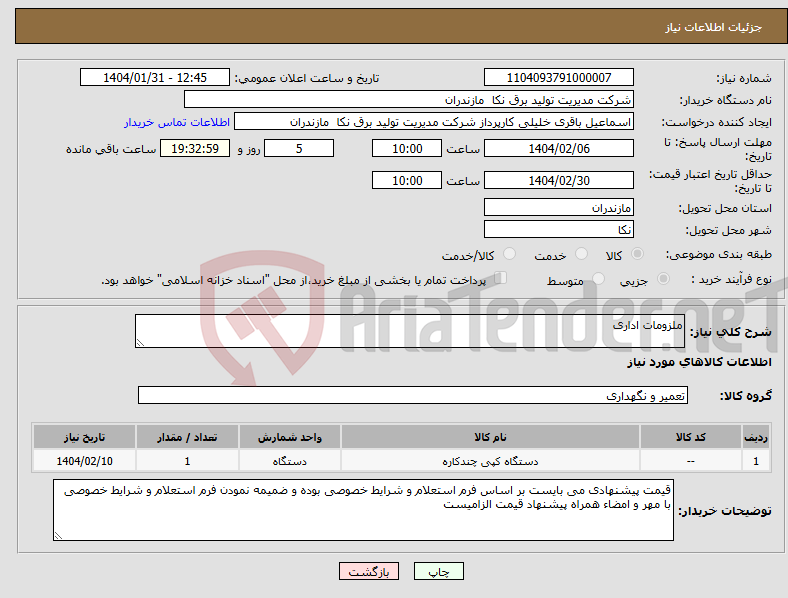This screenshot has height=598, width=788.
Task: Click the resize handle of توضیحات خریدار box
Action: (x=58, y=536)
